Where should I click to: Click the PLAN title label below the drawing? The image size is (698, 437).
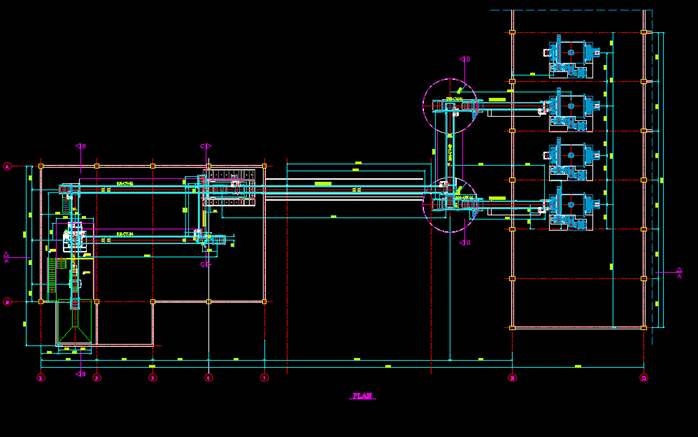pyautogui.click(x=362, y=397)
